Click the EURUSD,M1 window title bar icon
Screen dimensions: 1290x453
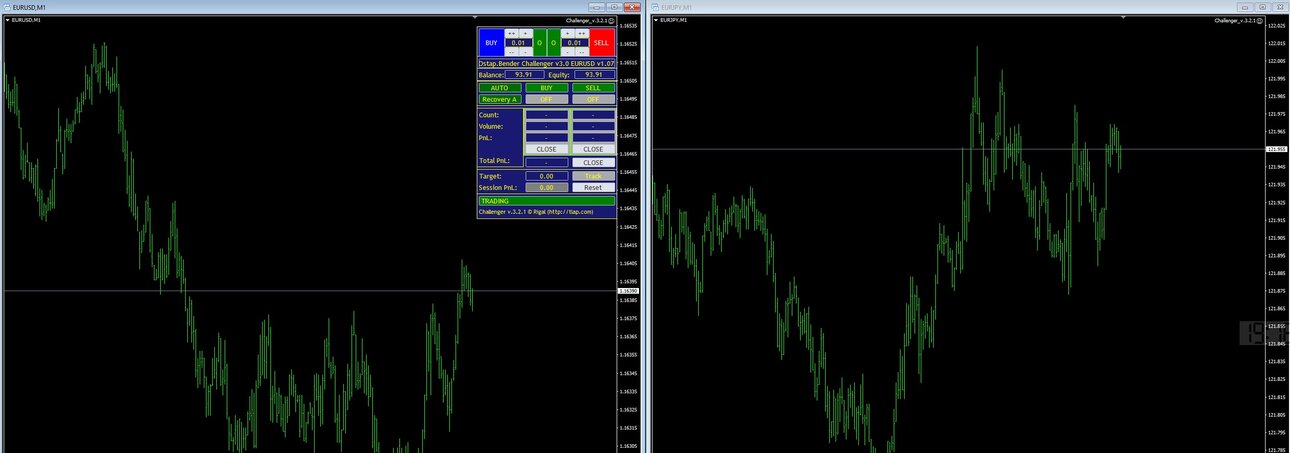(8, 7)
